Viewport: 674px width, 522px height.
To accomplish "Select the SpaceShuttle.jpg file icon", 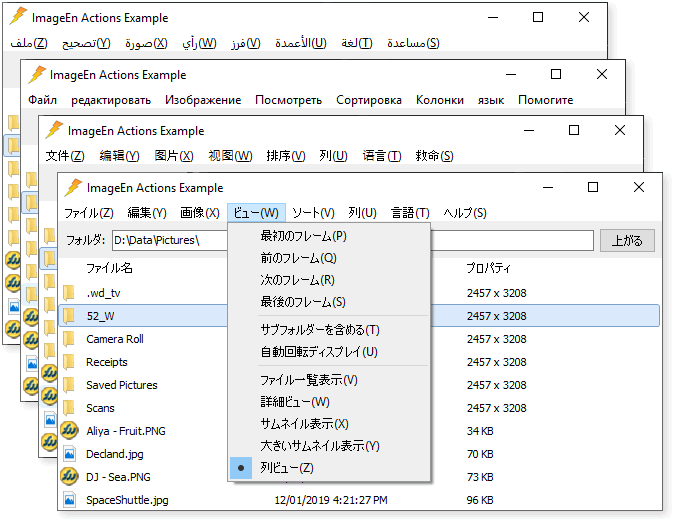I will (x=69, y=500).
